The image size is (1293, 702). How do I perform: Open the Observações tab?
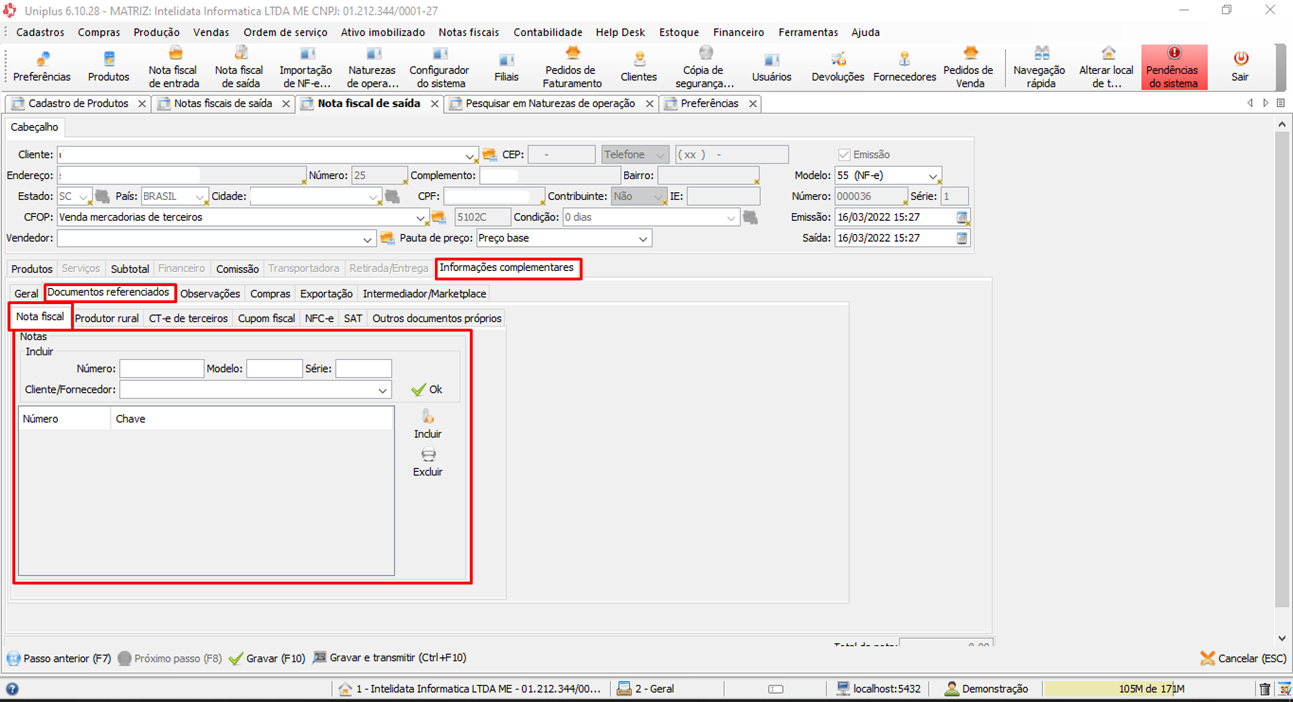coord(210,294)
